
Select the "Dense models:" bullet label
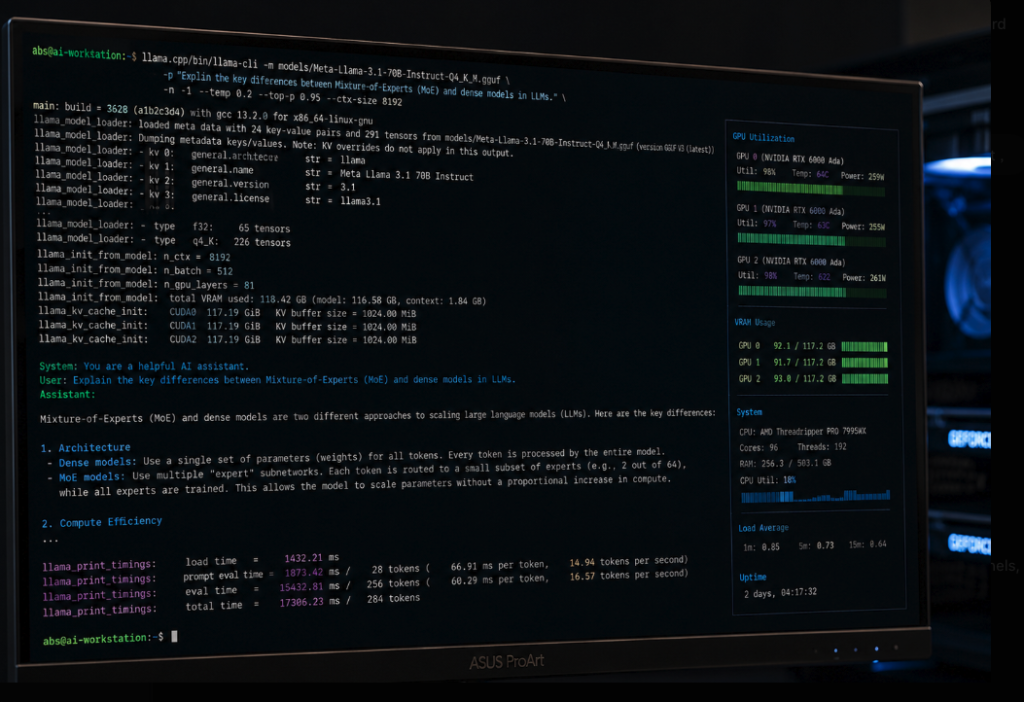[x=98, y=462]
